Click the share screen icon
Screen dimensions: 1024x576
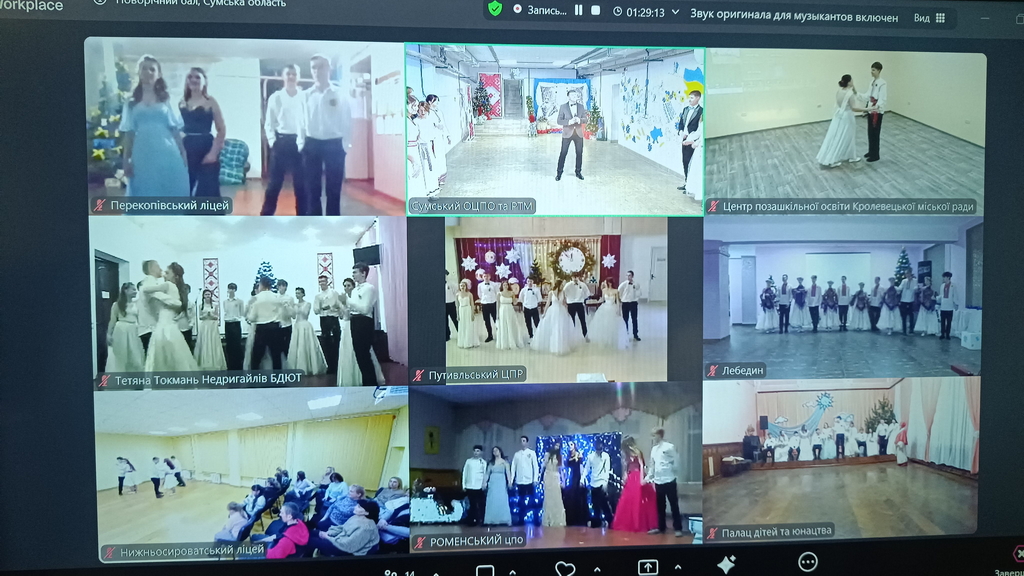click(648, 567)
